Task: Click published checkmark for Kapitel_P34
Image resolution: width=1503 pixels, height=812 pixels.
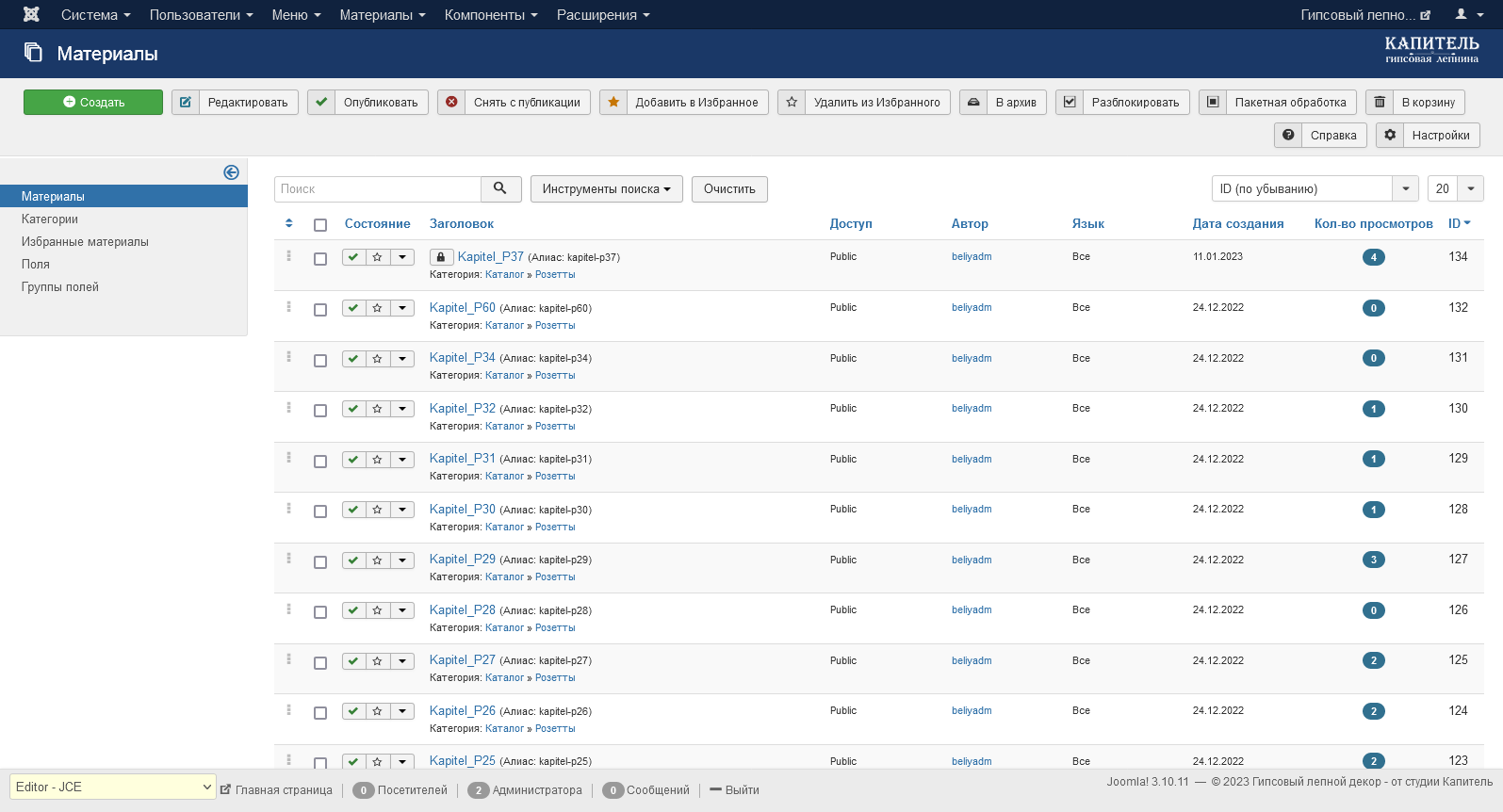Action: click(353, 358)
